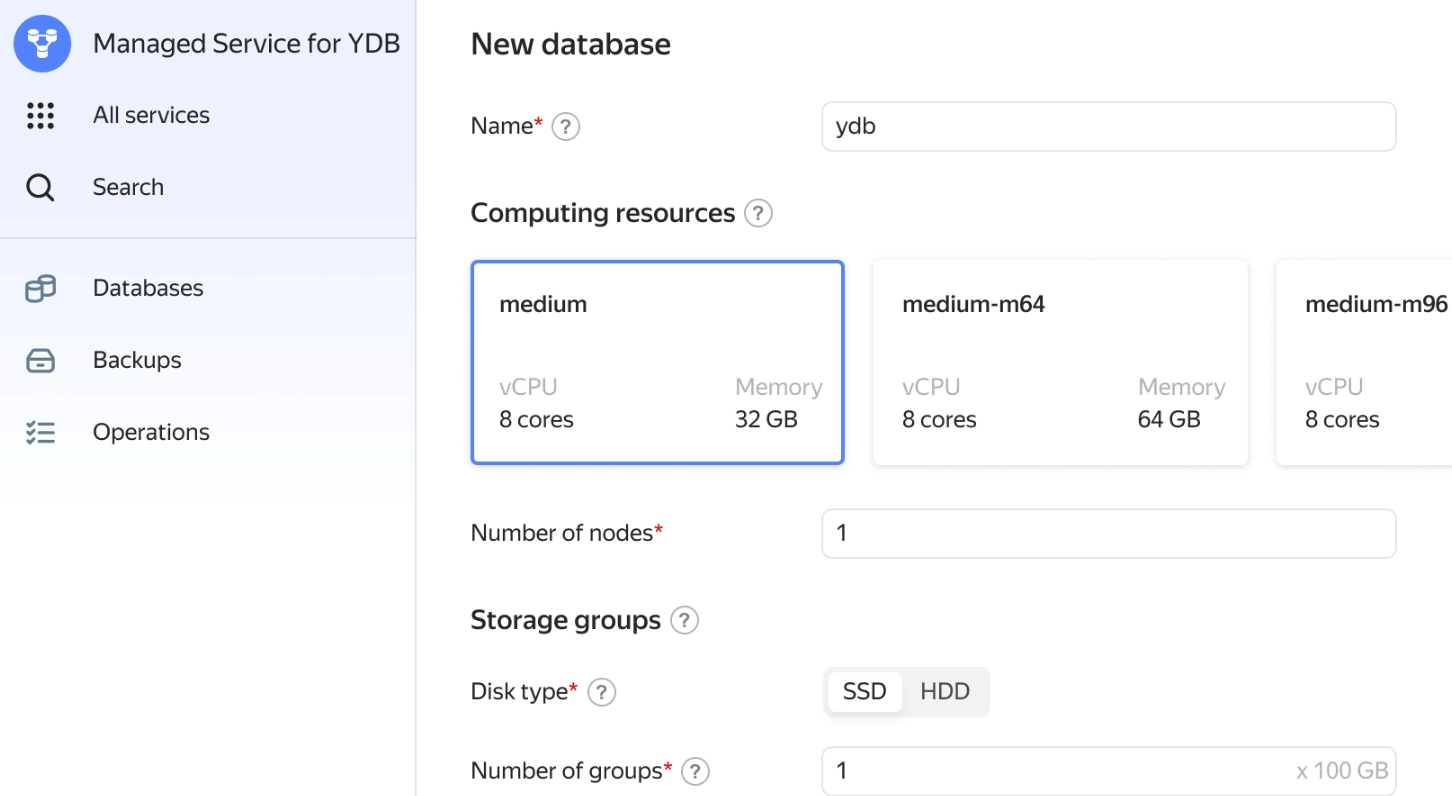
Task: Click the Search magnifier icon
Action: click(x=40, y=188)
